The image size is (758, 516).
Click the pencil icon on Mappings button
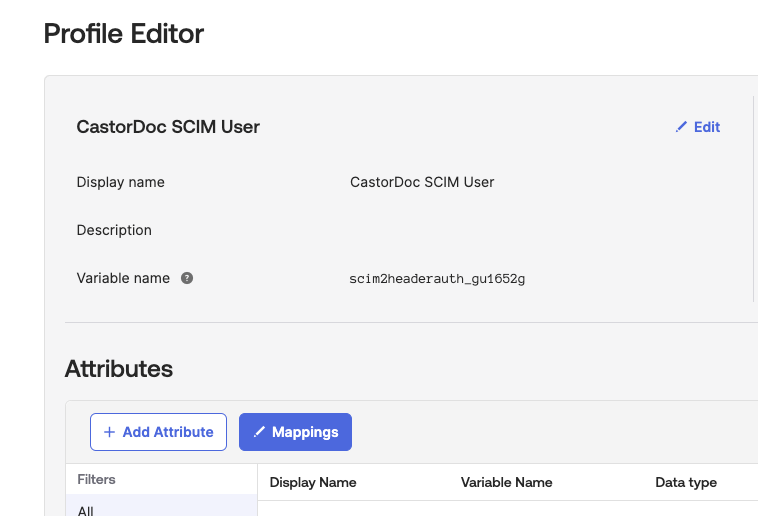coord(259,432)
